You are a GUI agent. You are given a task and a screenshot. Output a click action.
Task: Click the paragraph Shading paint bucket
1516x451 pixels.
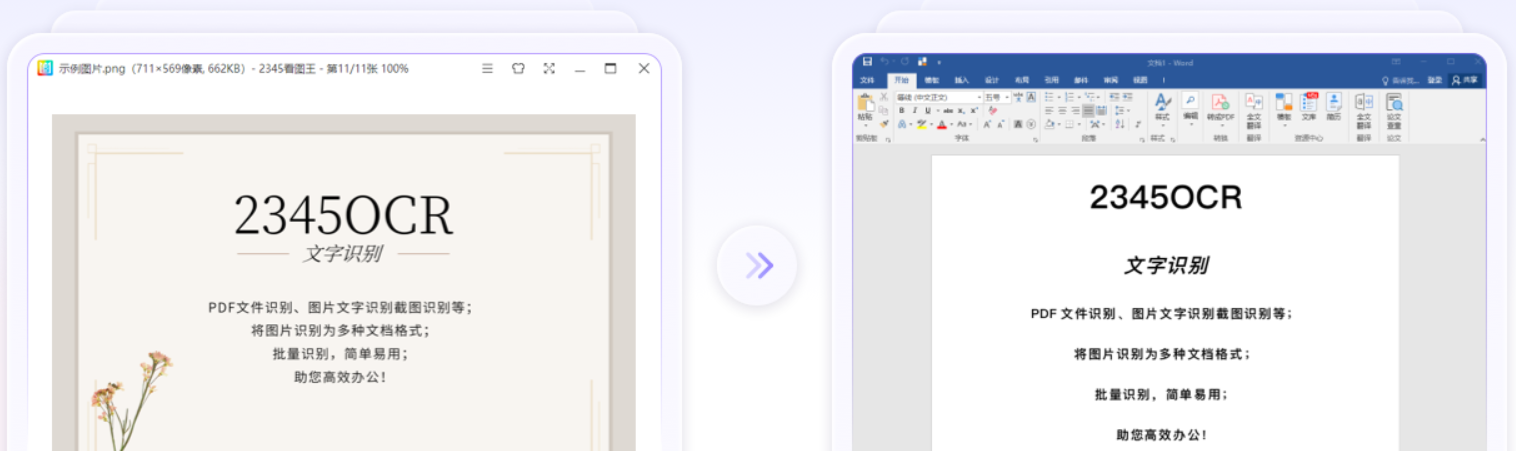click(1051, 124)
